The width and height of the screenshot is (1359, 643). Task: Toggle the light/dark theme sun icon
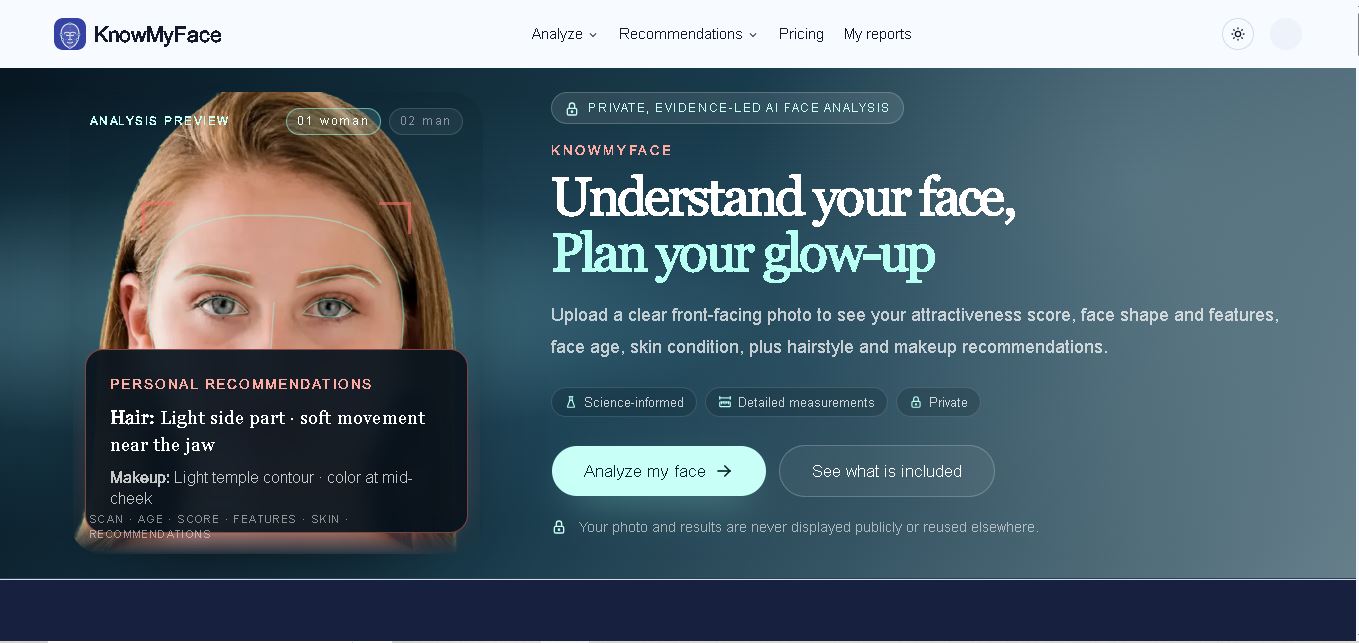point(1238,34)
